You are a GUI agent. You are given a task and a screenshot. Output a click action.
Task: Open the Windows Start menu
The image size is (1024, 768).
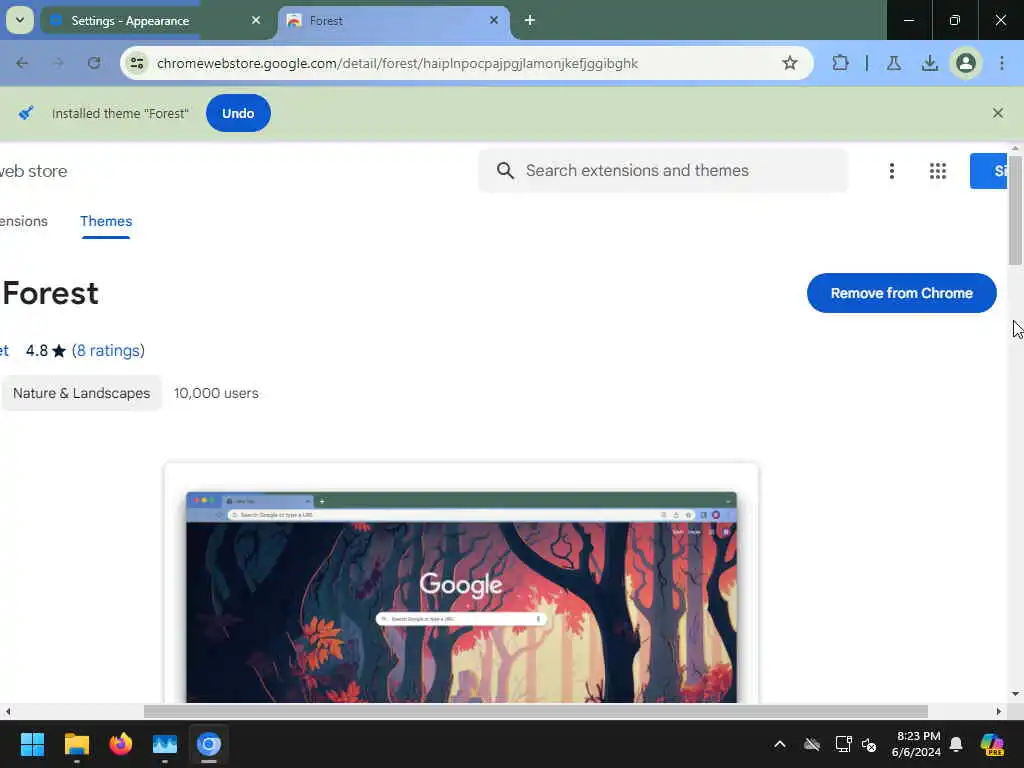[32, 744]
